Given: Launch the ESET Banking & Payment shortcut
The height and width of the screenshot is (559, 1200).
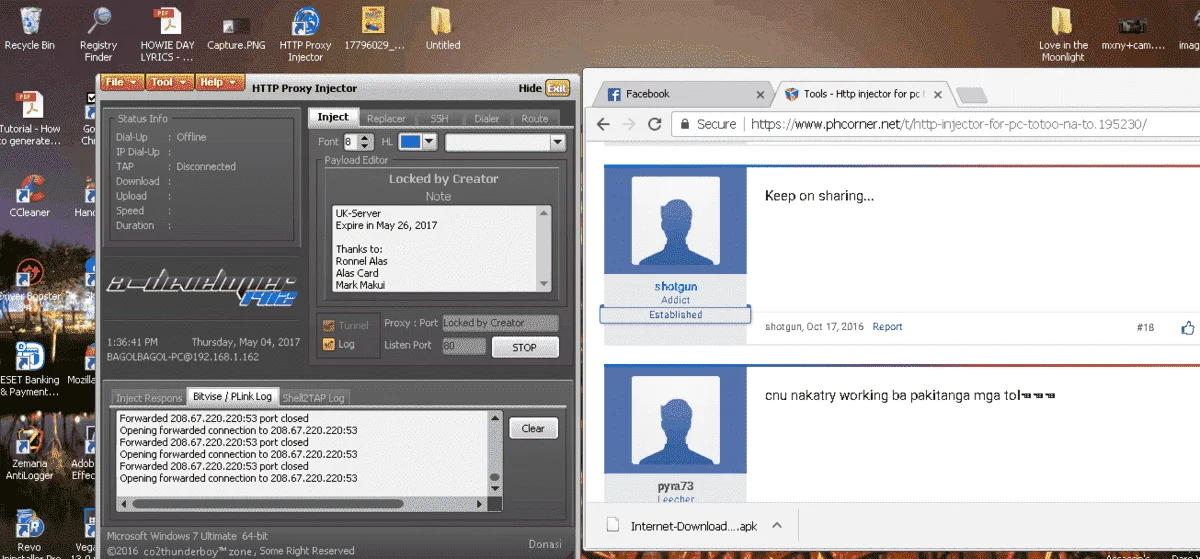Looking at the screenshot, I should [x=30, y=368].
